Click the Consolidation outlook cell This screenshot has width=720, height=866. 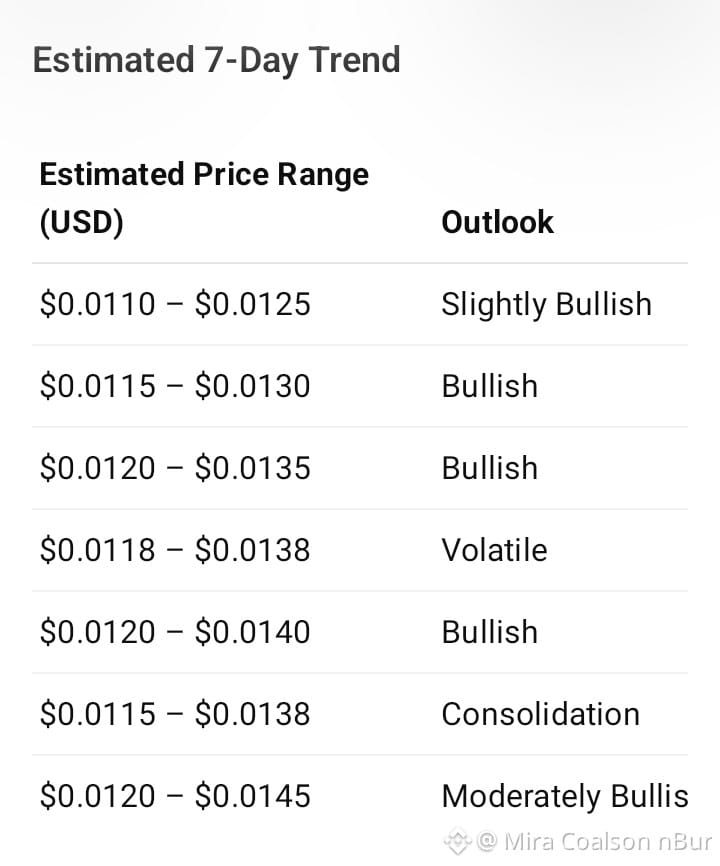click(x=541, y=714)
